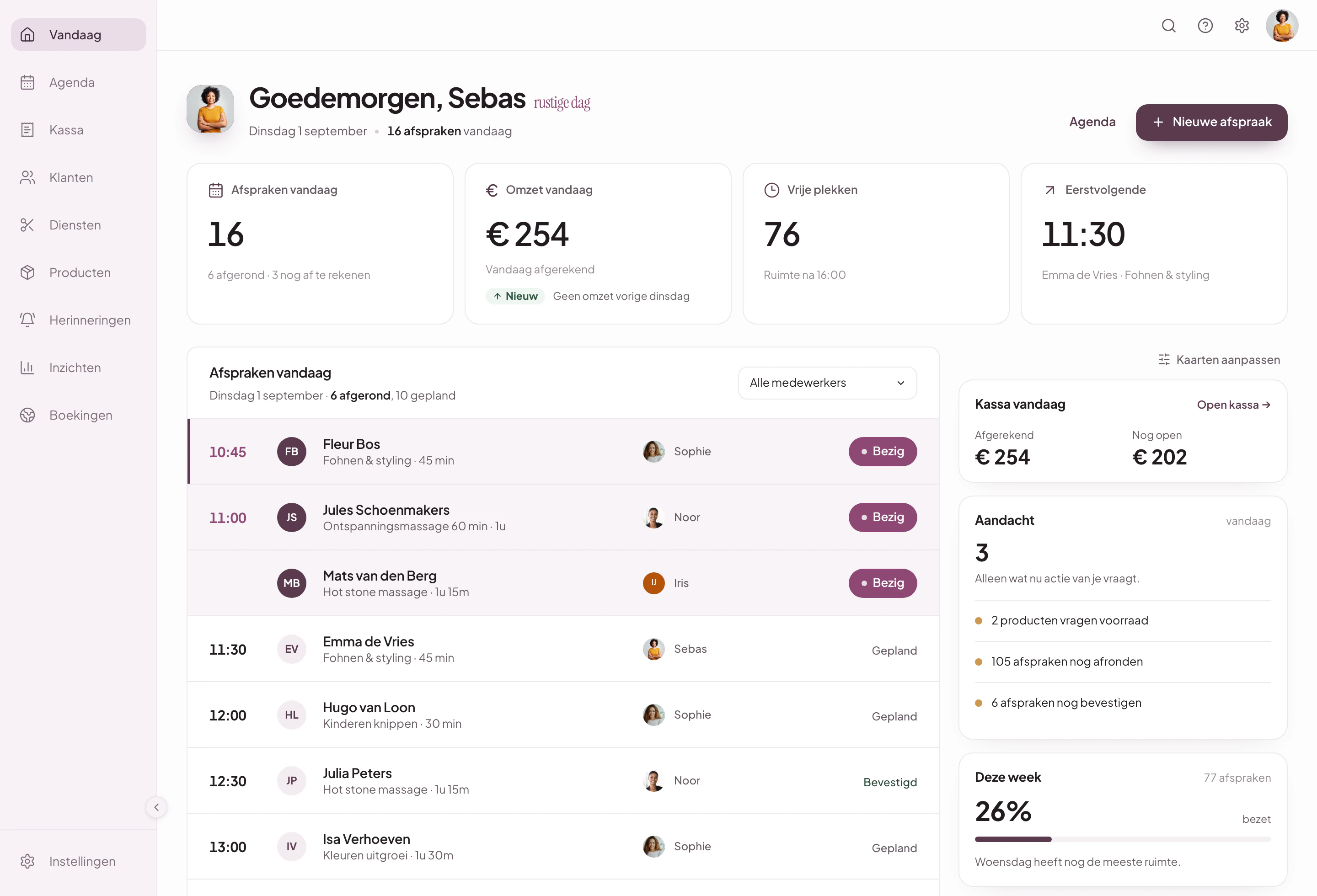Collapse the sidebar with chevron button
Image resolution: width=1317 pixels, height=896 pixels.
(156, 807)
